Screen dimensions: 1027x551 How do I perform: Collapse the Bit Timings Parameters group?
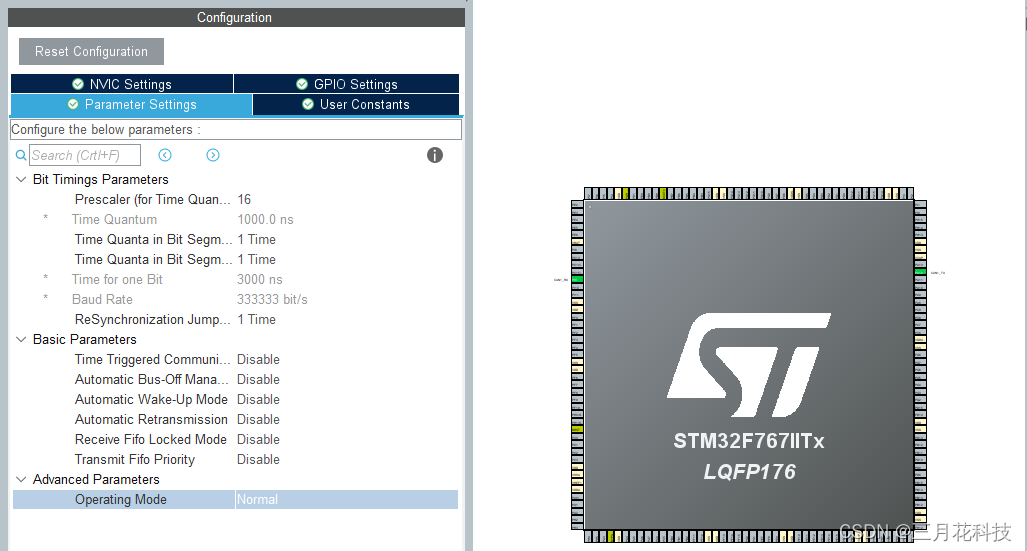(x=21, y=180)
